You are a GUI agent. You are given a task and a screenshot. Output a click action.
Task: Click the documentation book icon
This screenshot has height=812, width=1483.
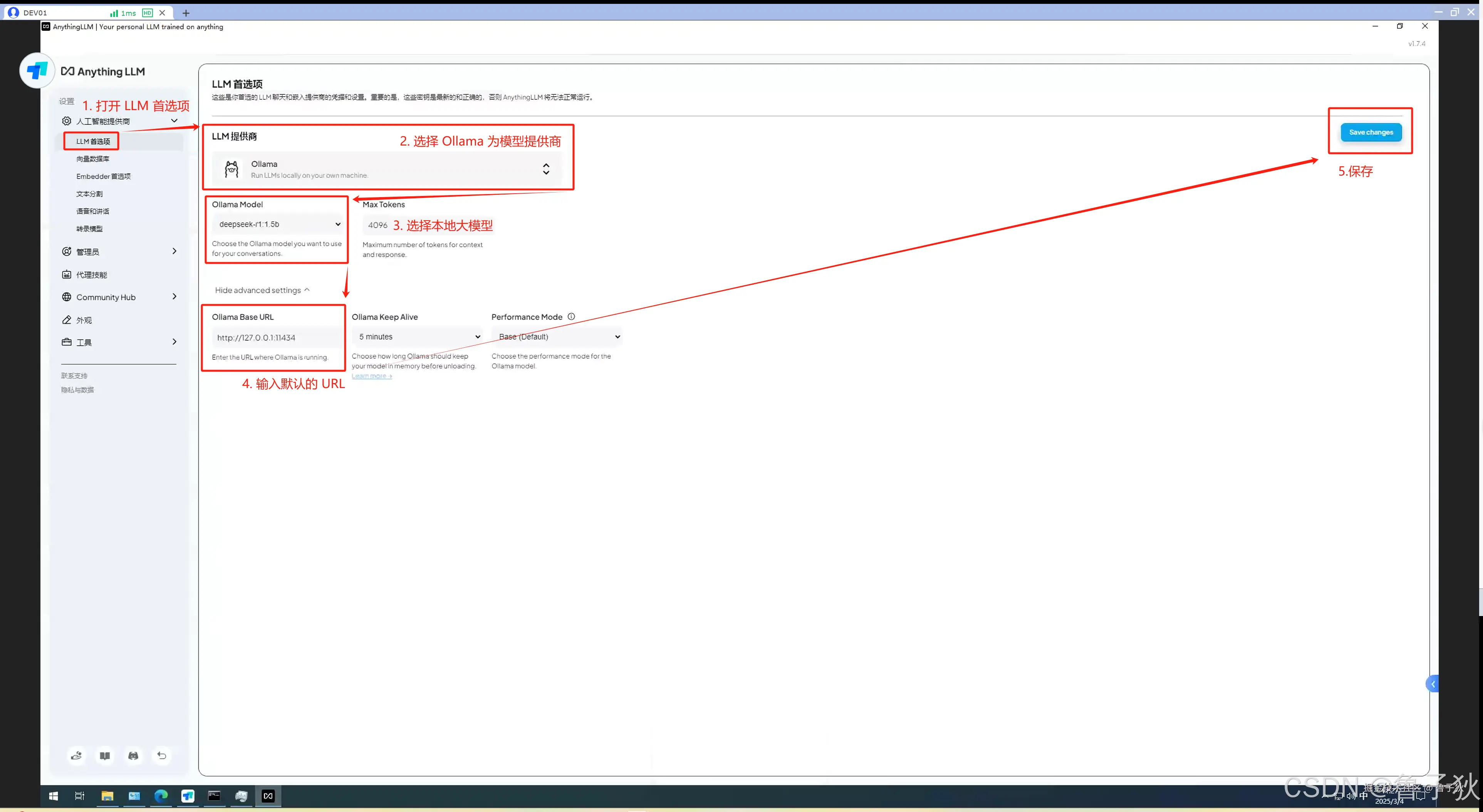(105, 756)
